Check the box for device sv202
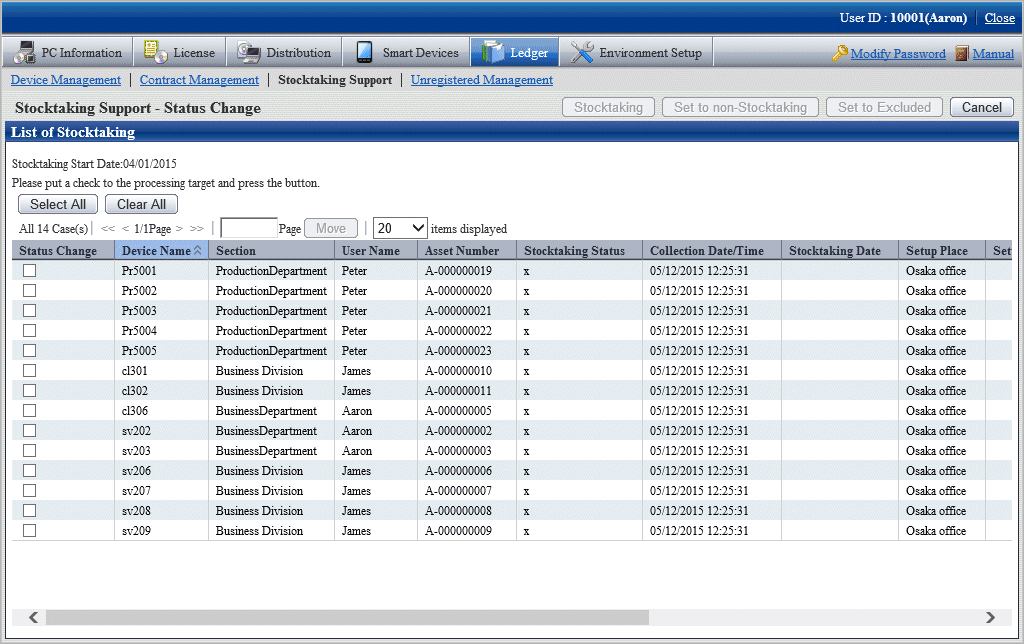The width and height of the screenshot is (1024, 644). pyautogui.click(x=29, y=430)
